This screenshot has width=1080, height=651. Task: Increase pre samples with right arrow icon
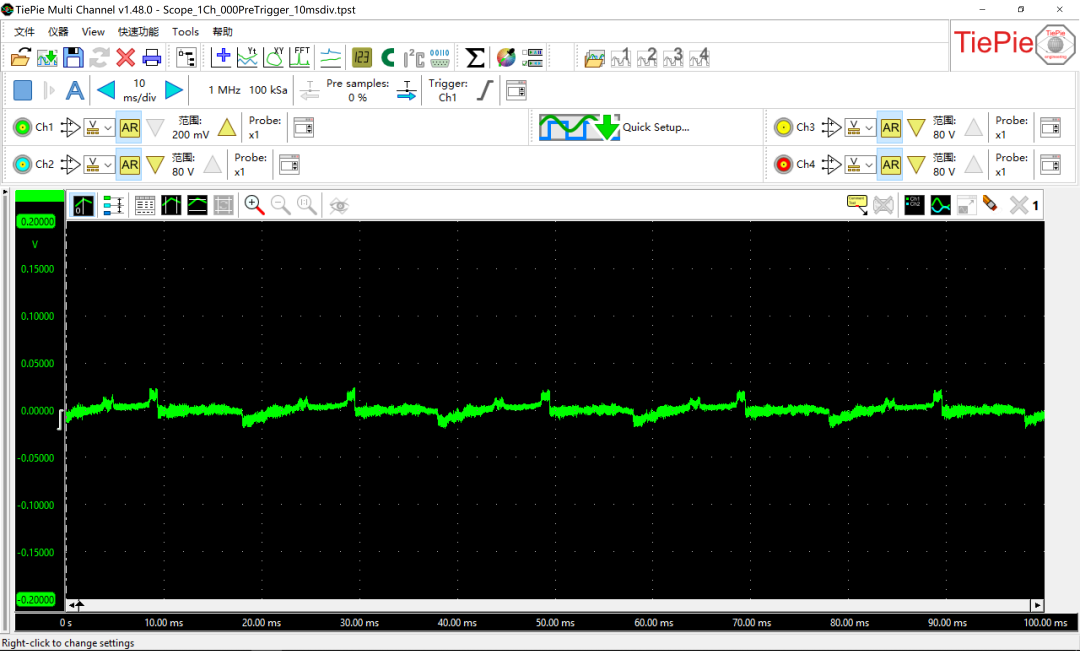tap(407, 90)
